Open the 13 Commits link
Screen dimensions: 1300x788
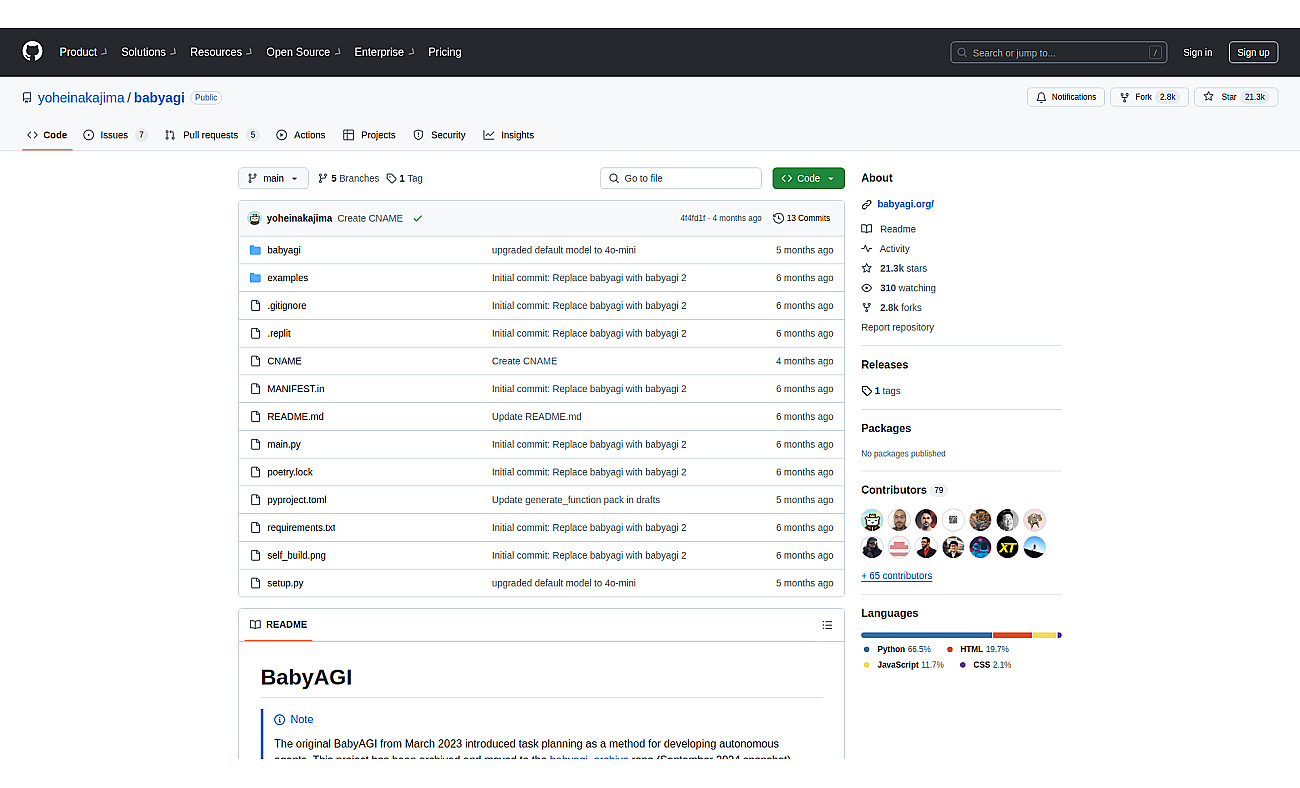[x=802, y=218]
